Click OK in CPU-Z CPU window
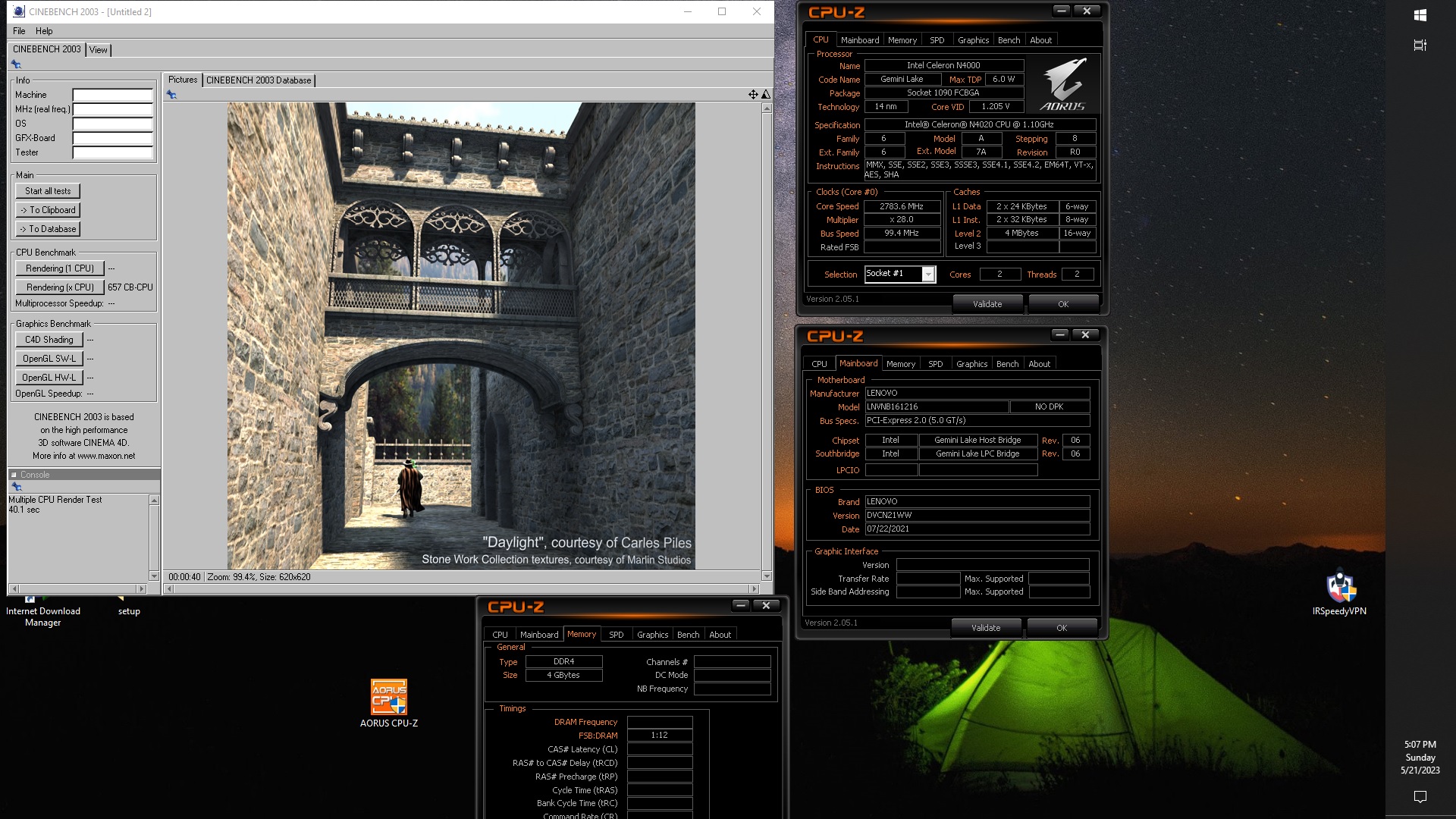Viewport: 1456px width, 819px height. point(1063,304)
